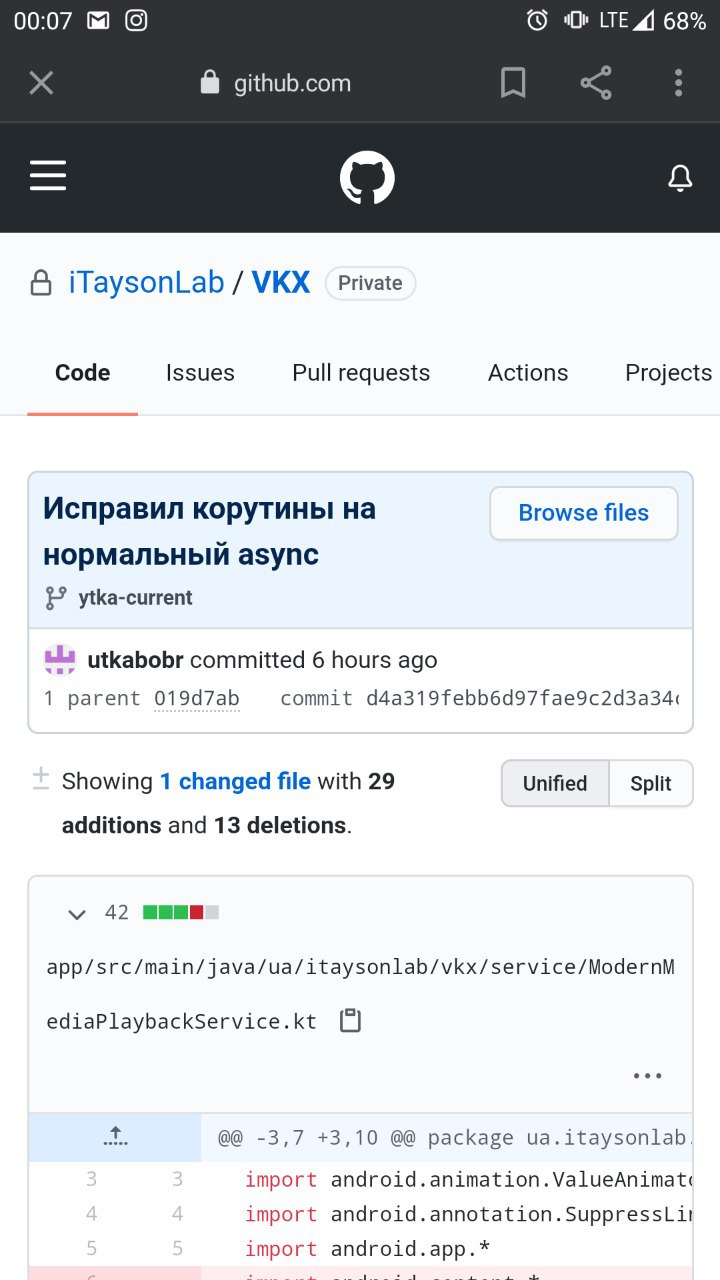Click the Browse files button

point(584,513)
